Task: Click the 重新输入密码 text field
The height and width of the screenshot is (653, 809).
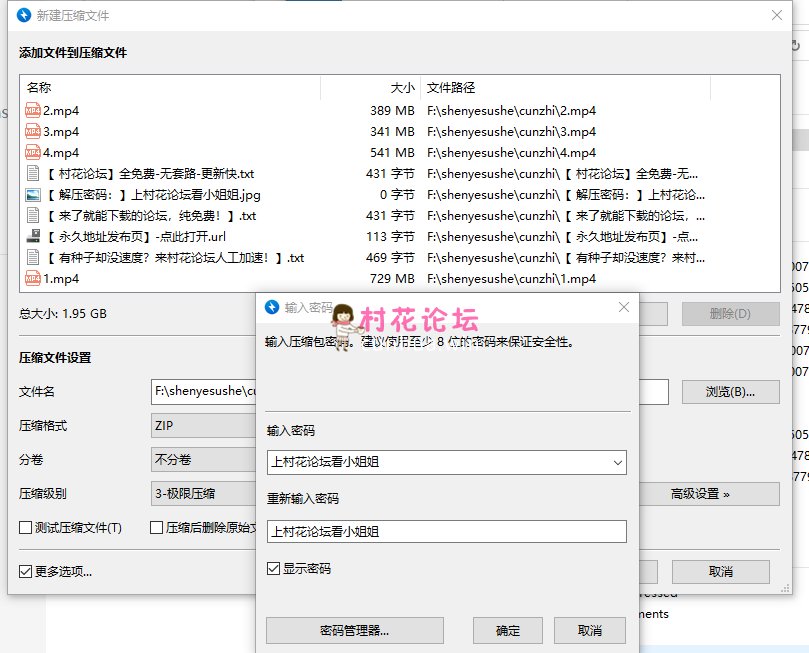Action: [x=446, y=532]
